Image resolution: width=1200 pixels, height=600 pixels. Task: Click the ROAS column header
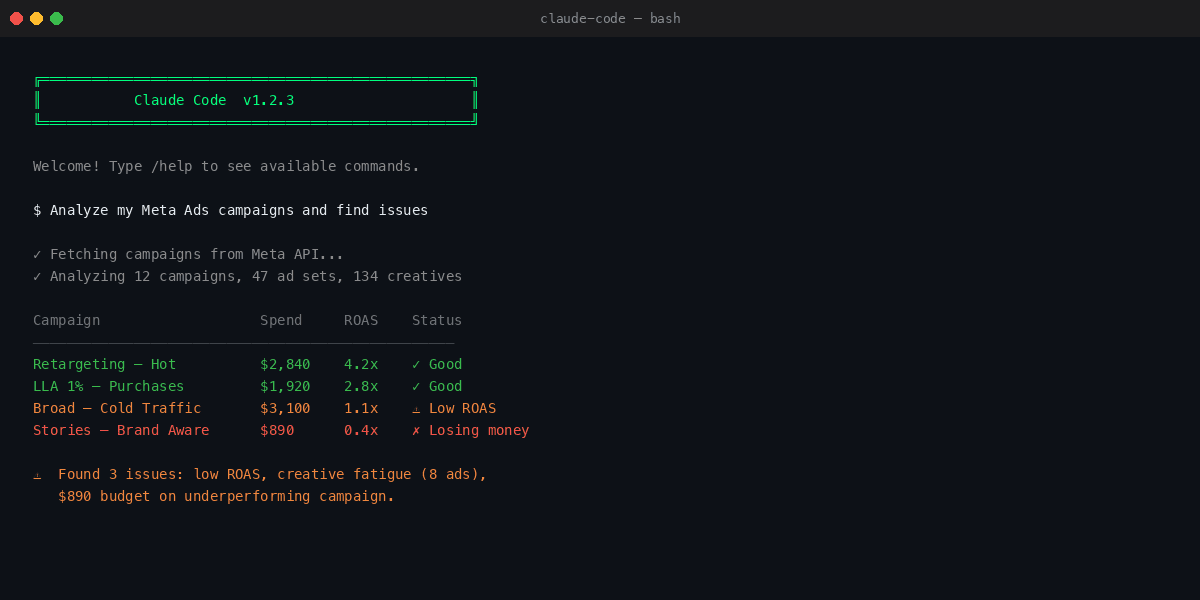361,320
